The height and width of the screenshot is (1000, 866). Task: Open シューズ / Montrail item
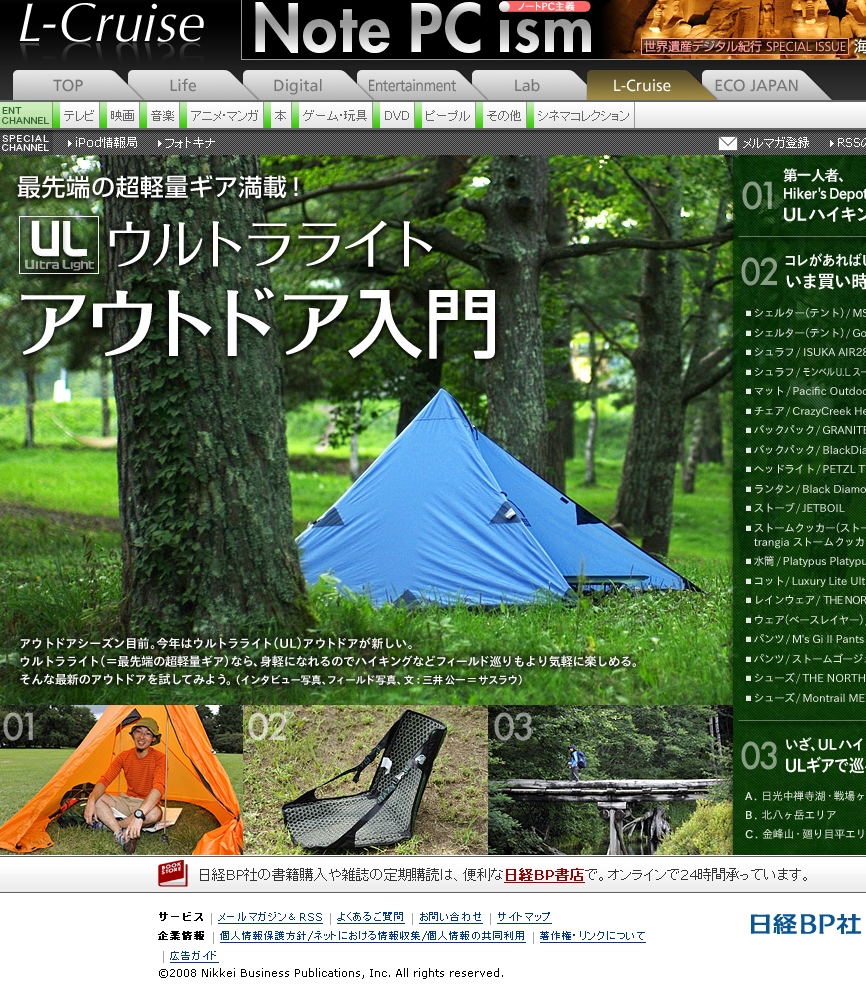point(806,698)
